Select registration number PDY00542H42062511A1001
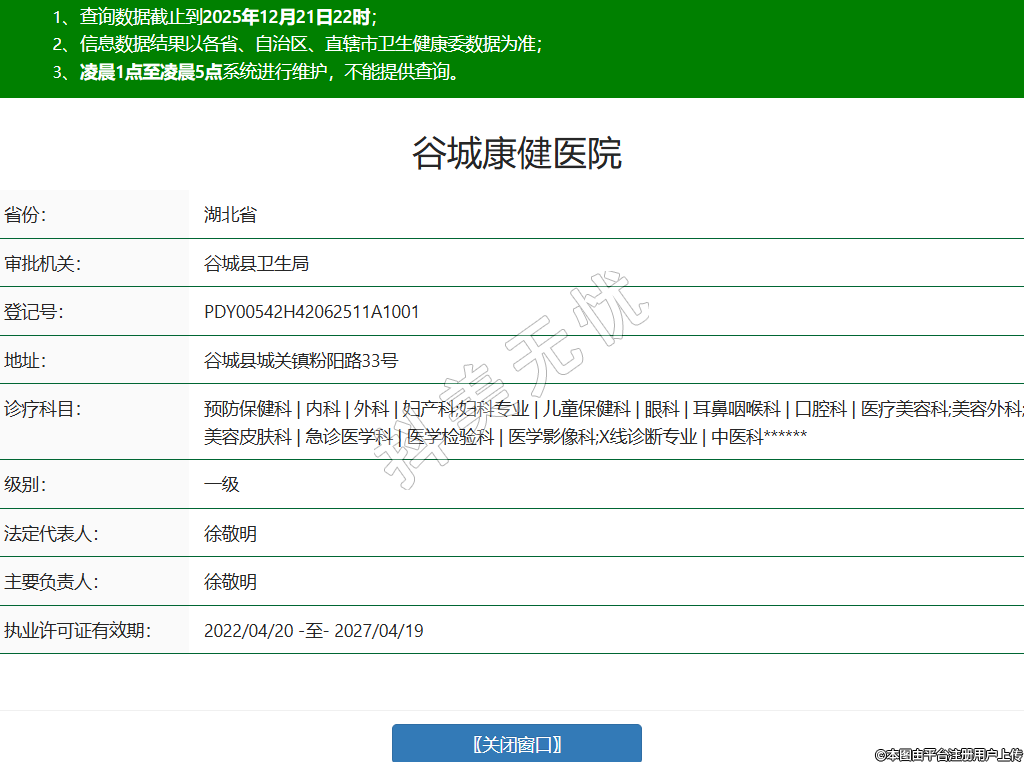The width and height of the screenshot is (1024, 762). pyautogui.click(x=311, y=312)
